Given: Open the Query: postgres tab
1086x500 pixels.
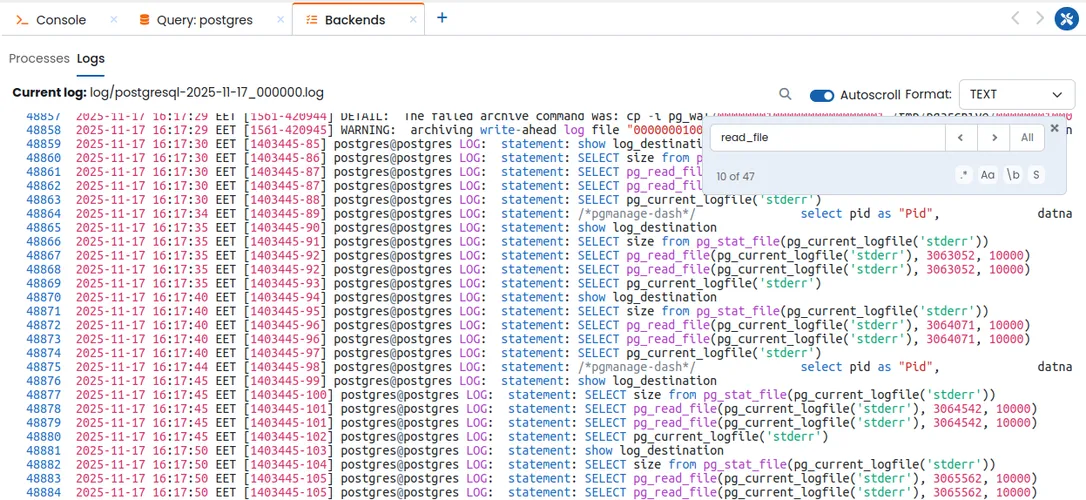Looking at the screenshot, I should point(203,20).
